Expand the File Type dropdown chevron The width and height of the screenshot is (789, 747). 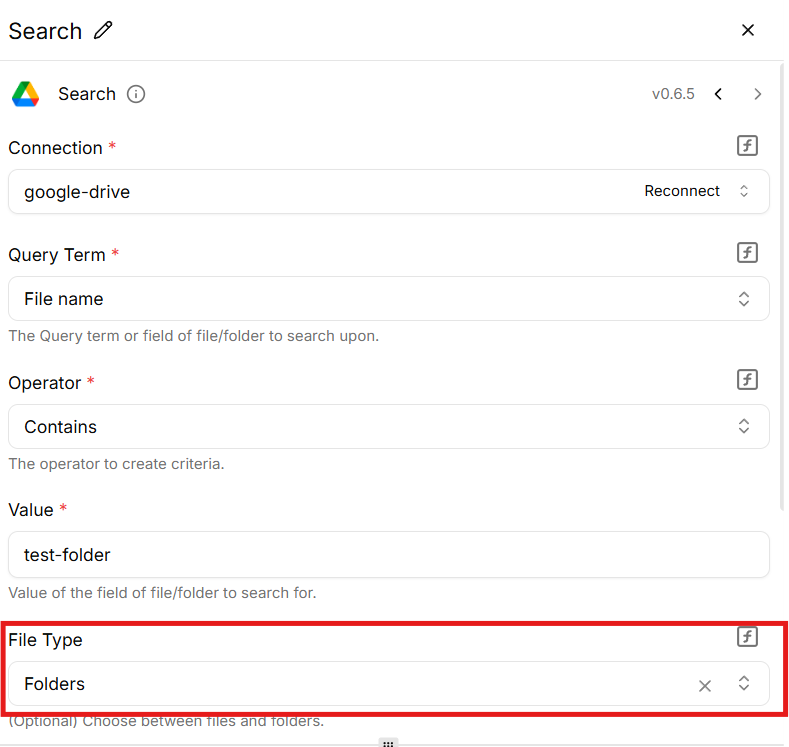coord(743,684)
